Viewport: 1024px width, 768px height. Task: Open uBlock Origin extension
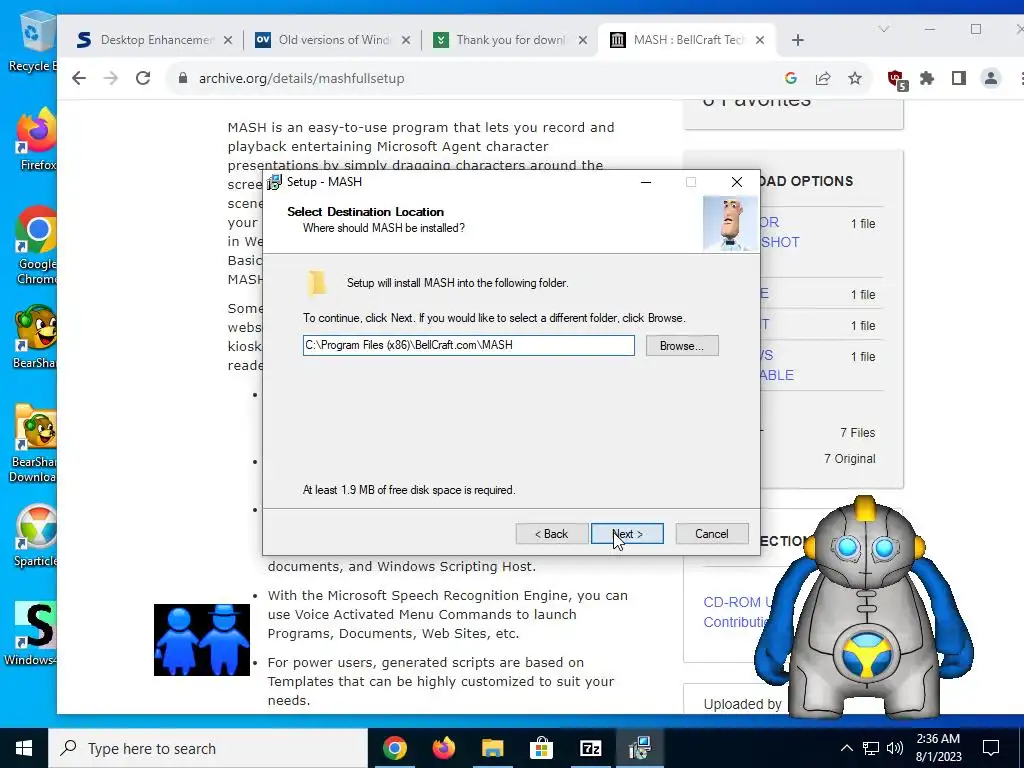click(x=897, y=79)
